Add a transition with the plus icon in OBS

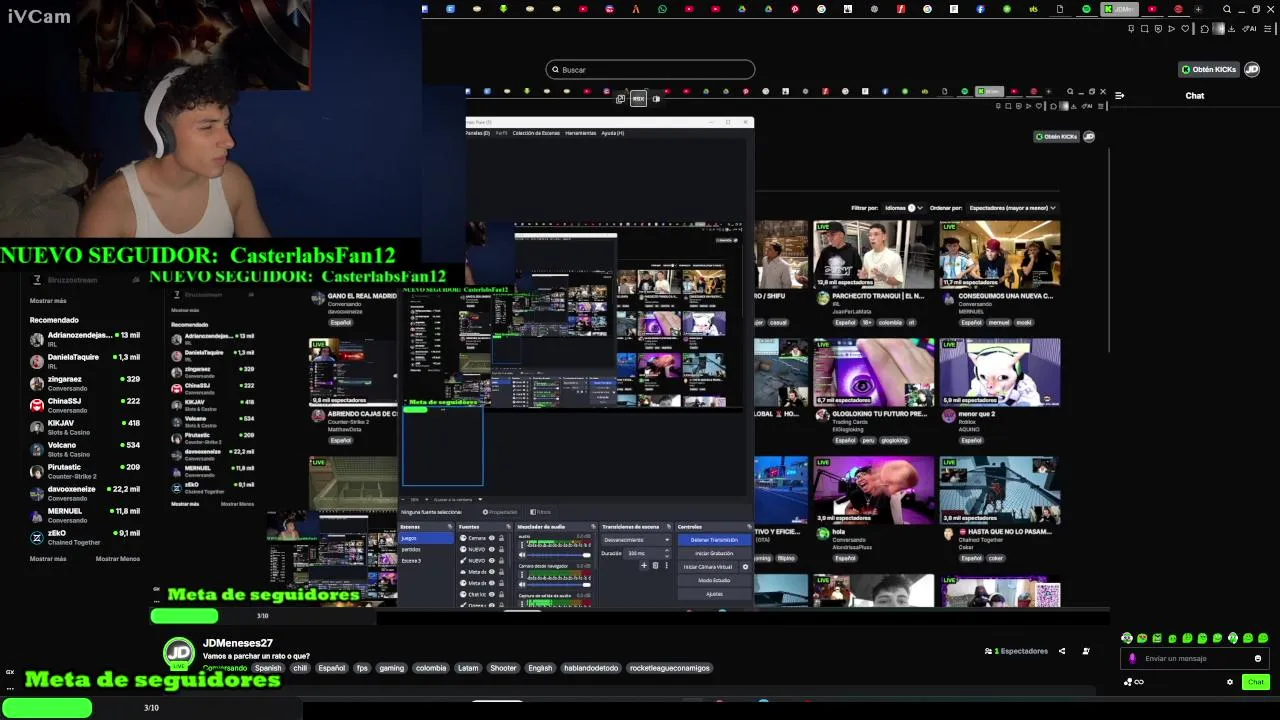(x=644, y=565)
